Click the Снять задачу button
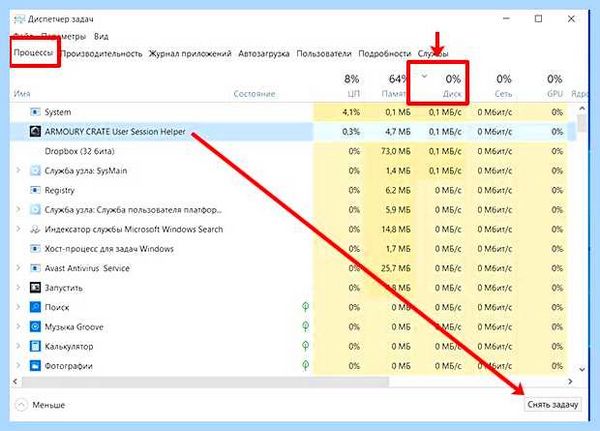The width and height of the screenshot is (600, 431). 553,405
